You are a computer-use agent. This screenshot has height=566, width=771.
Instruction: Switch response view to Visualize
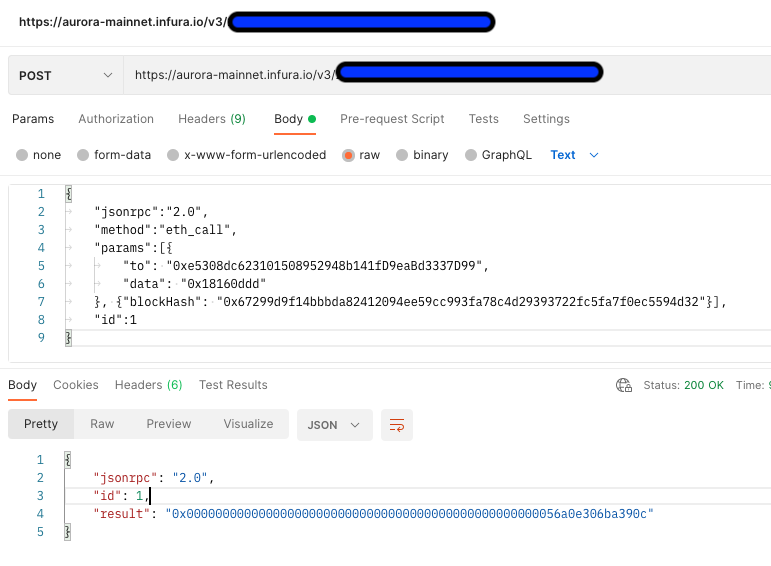pos(248,424)
